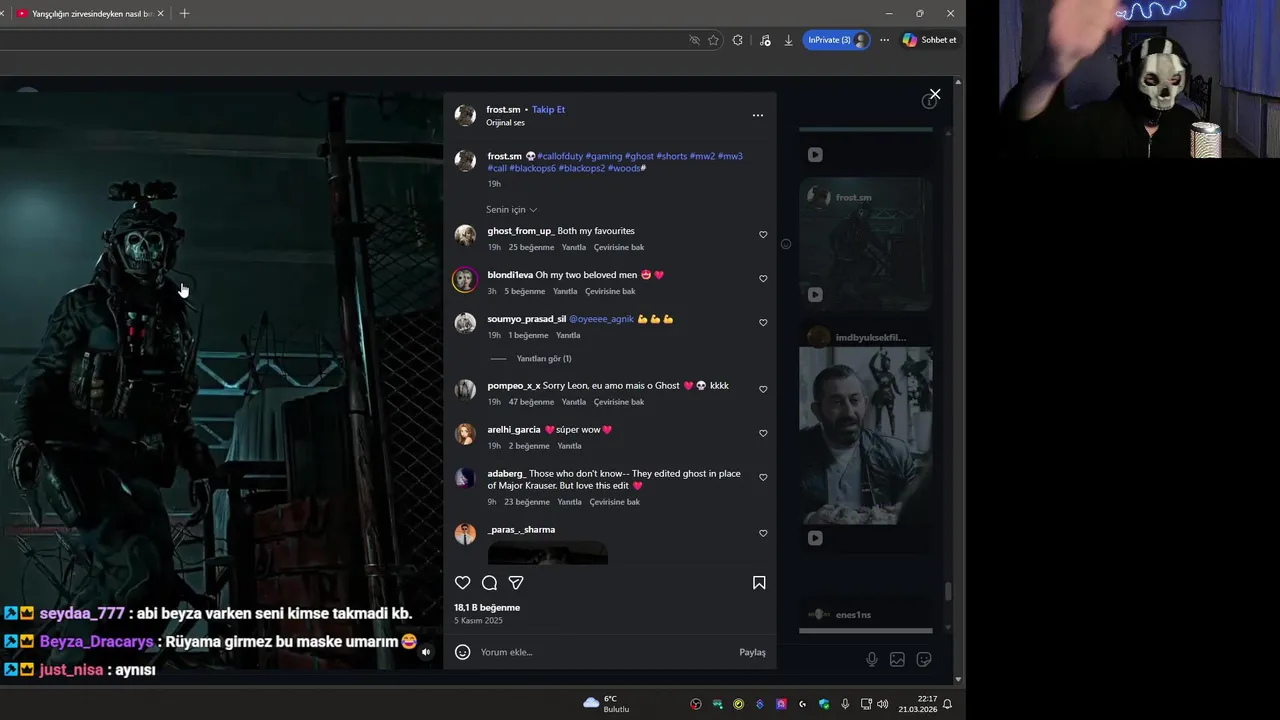Image resolution: width=1280 pixels, height=720 pixels.
Task: Open the emoji picker in the comment box
Action: tap(462, 652)
